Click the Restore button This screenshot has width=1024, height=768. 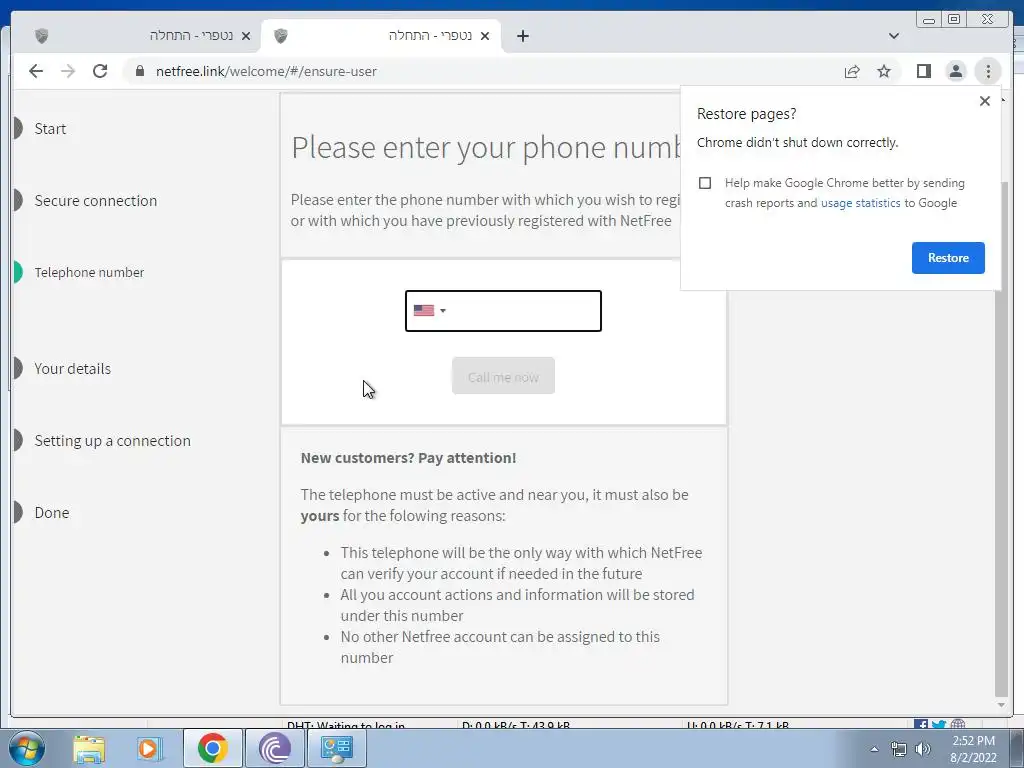948,258
